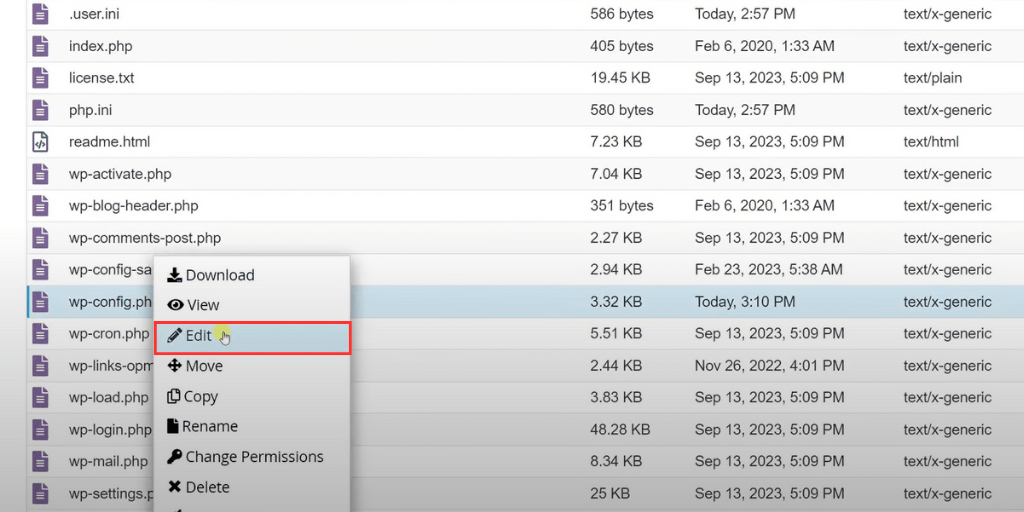Image resolution: width=1024 pixels, height=512 pixels.
Task: Choose Rename from the context menu
Action: pyautogui.click(x=251, y=426)
